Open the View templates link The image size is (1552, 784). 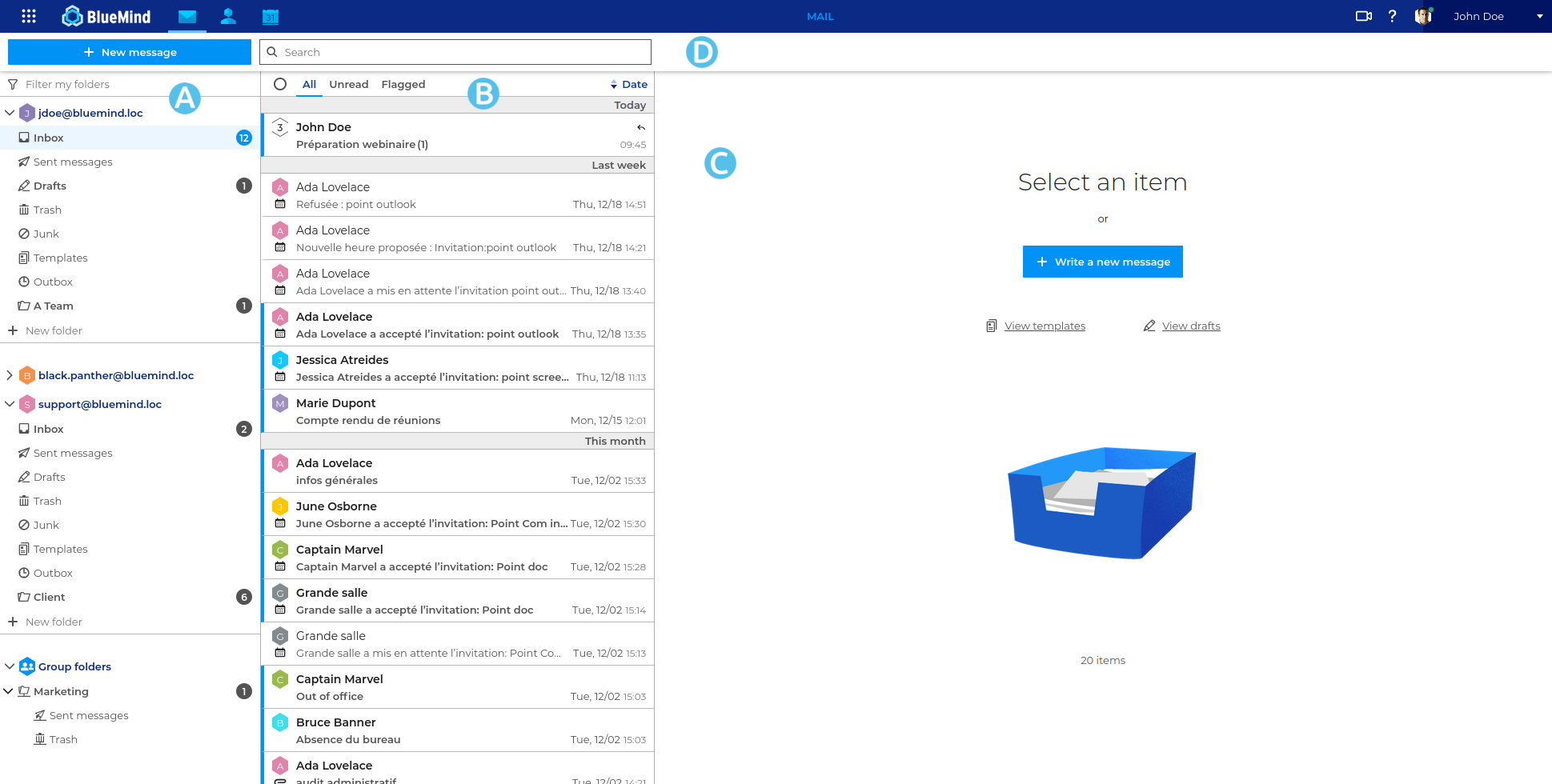point(1045,326)
